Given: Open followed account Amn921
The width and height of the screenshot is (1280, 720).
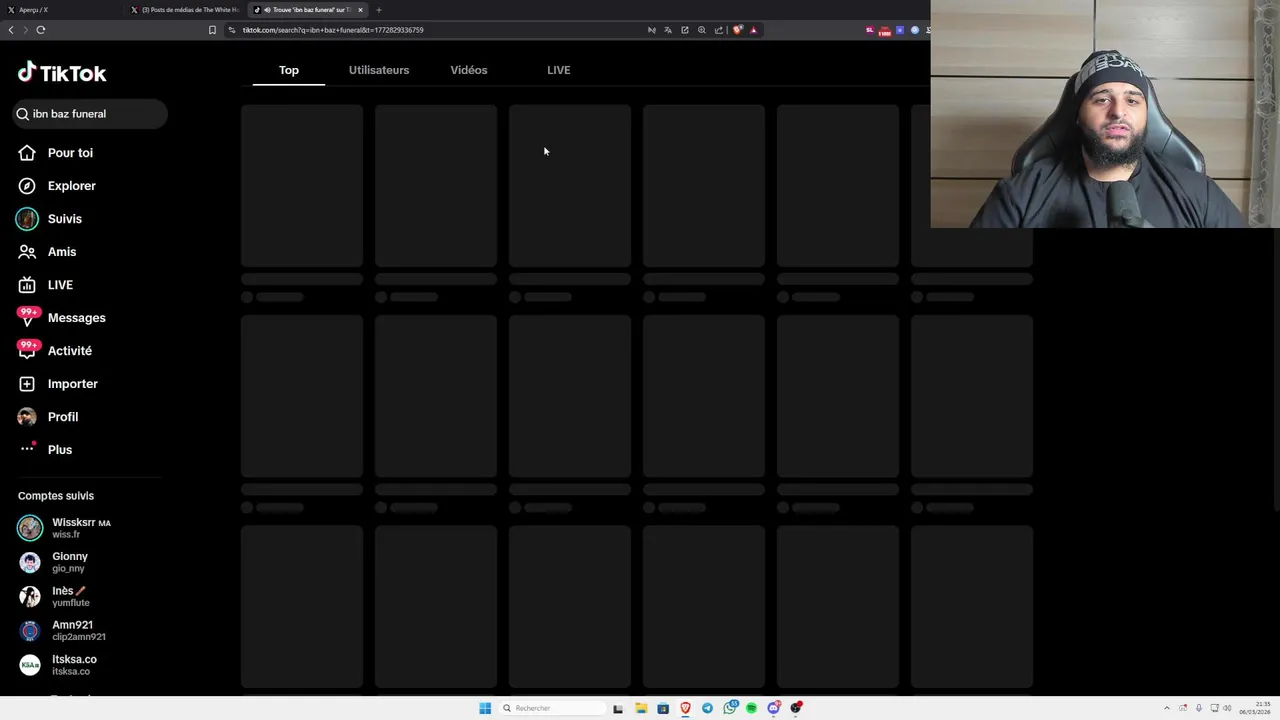Looking at the screenshot, I should pyautogui.click(x=62, y=630).
